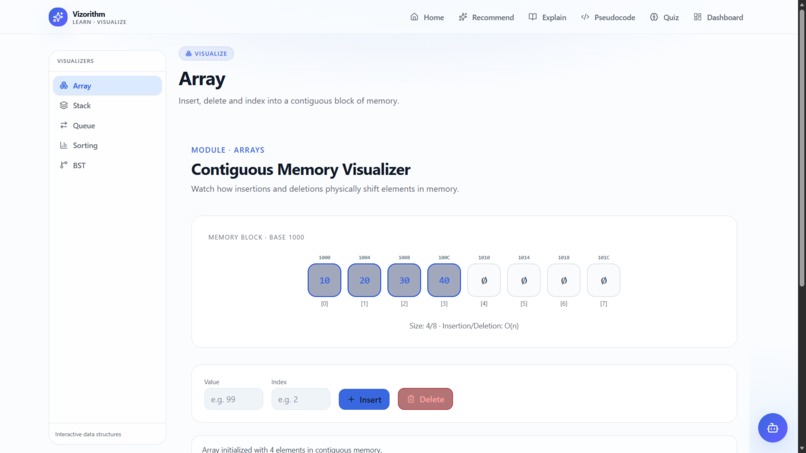Click the memory cell containing 10

324,280
